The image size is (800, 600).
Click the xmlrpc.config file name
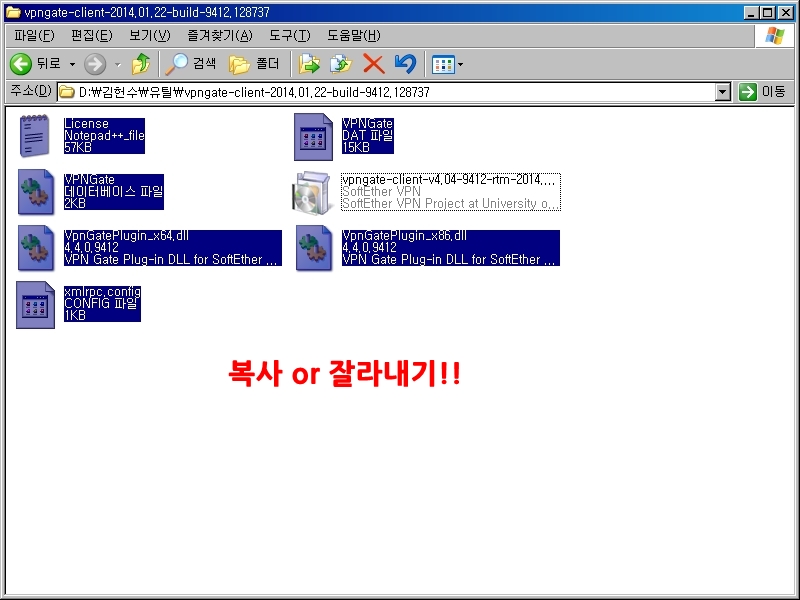pos(103,292)
